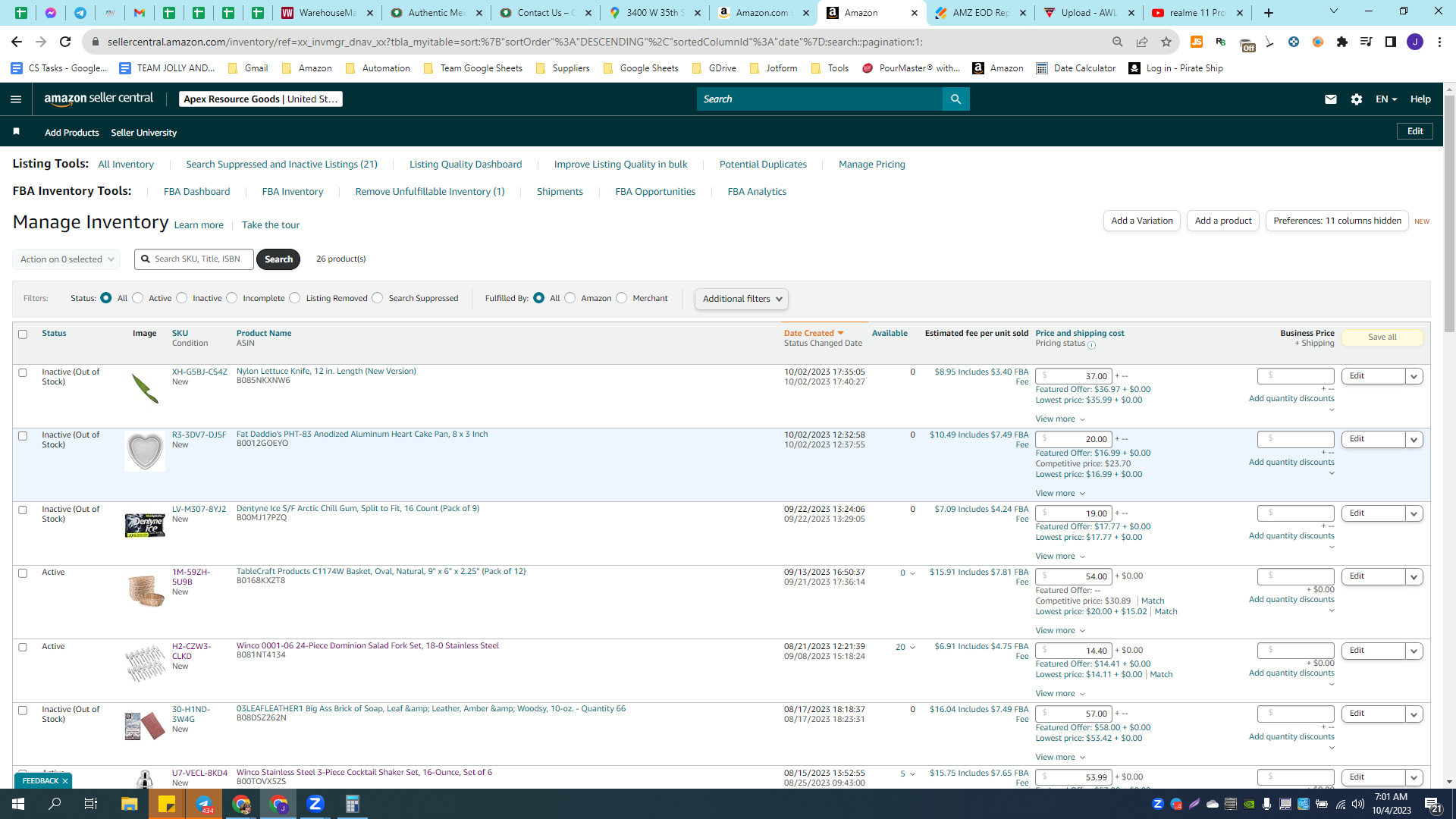The image size is (1456, 819).
Task: Switch to the Amazon.com browser tab
Action: pos(764,13)
